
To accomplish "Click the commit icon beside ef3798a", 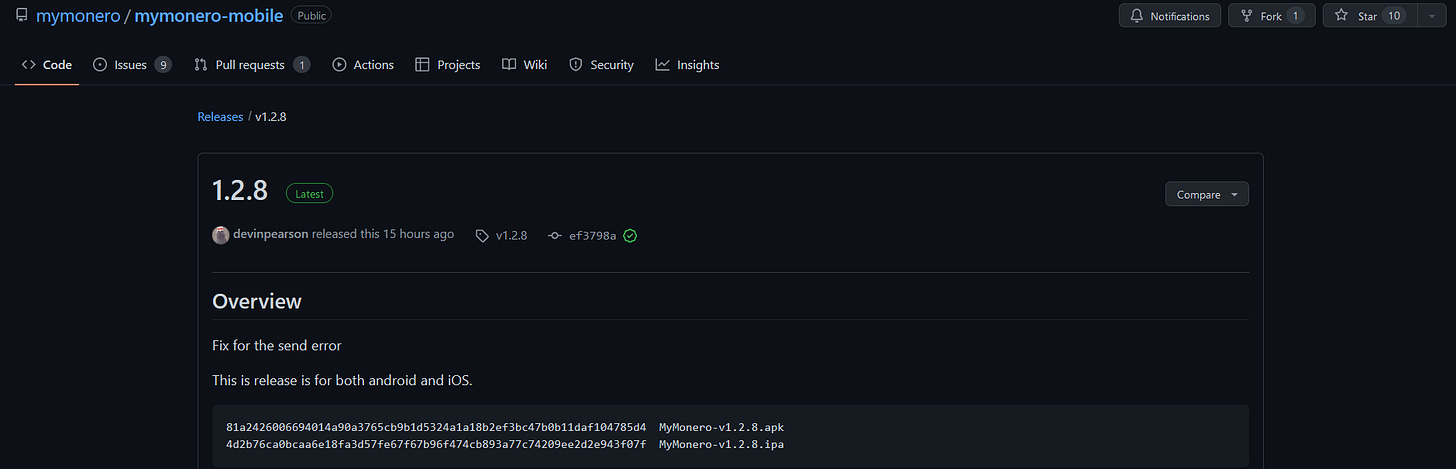I will point(555,236).
